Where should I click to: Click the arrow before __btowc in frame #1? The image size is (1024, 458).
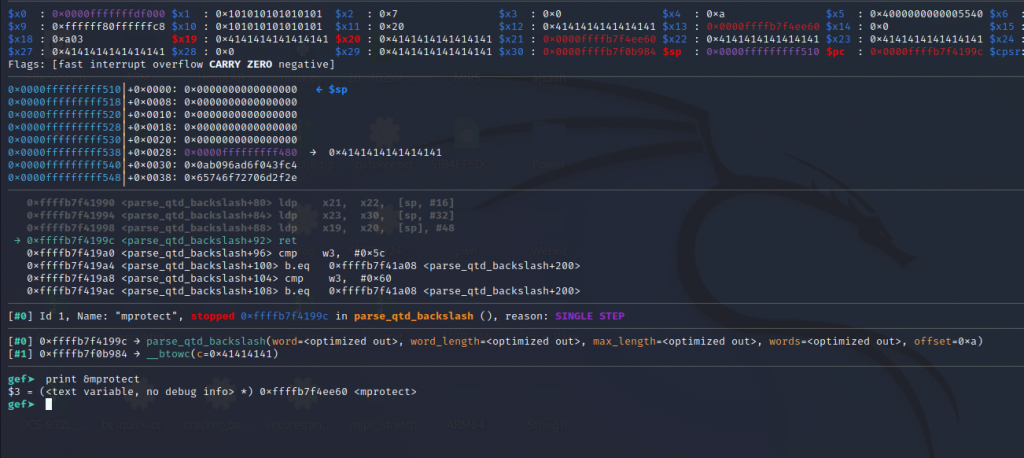pos(136,352)
